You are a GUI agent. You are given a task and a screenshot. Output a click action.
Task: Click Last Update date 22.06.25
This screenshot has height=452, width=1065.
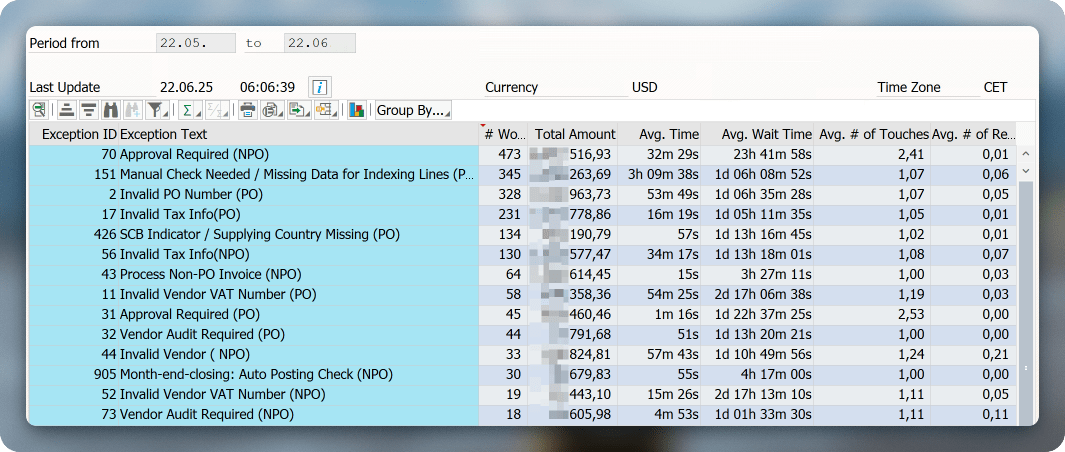point(186,87)
